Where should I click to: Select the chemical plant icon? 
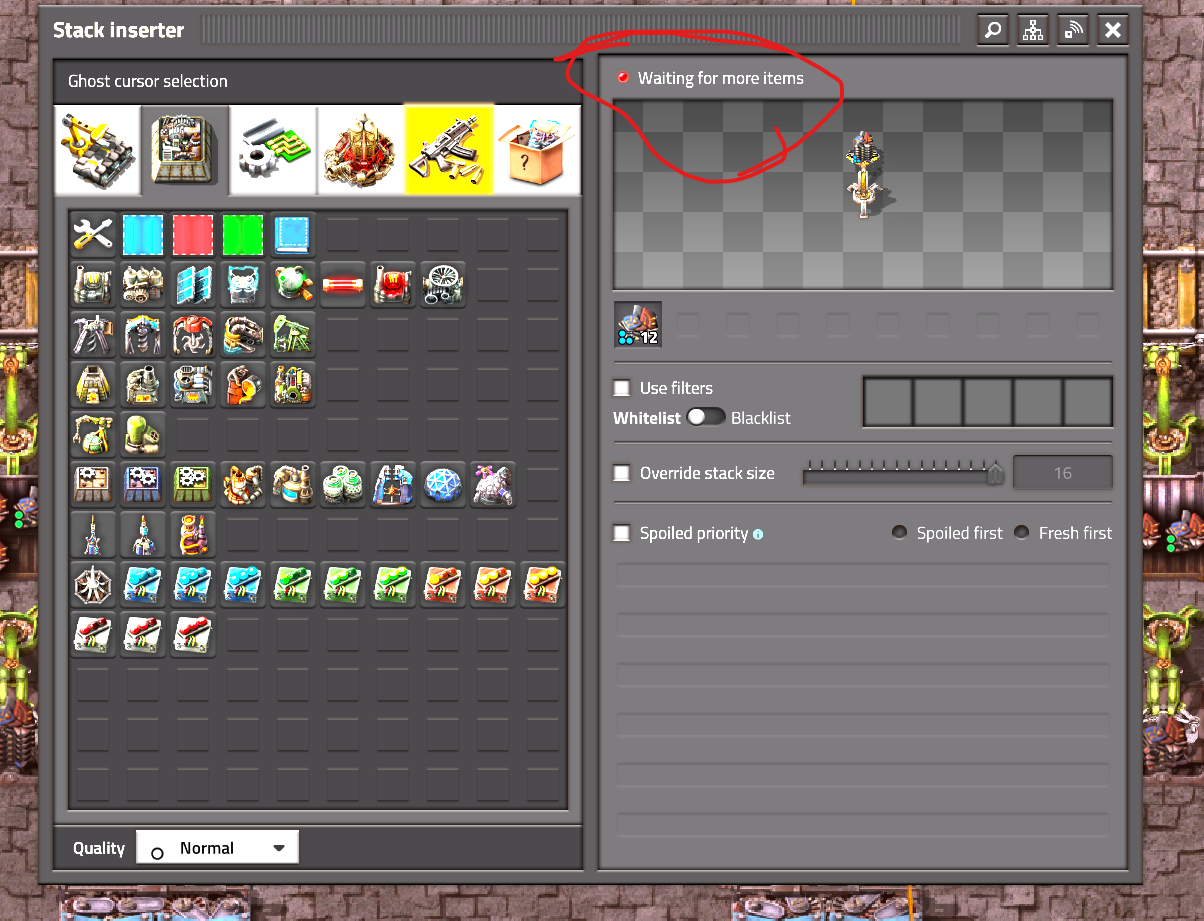point(295,485)
